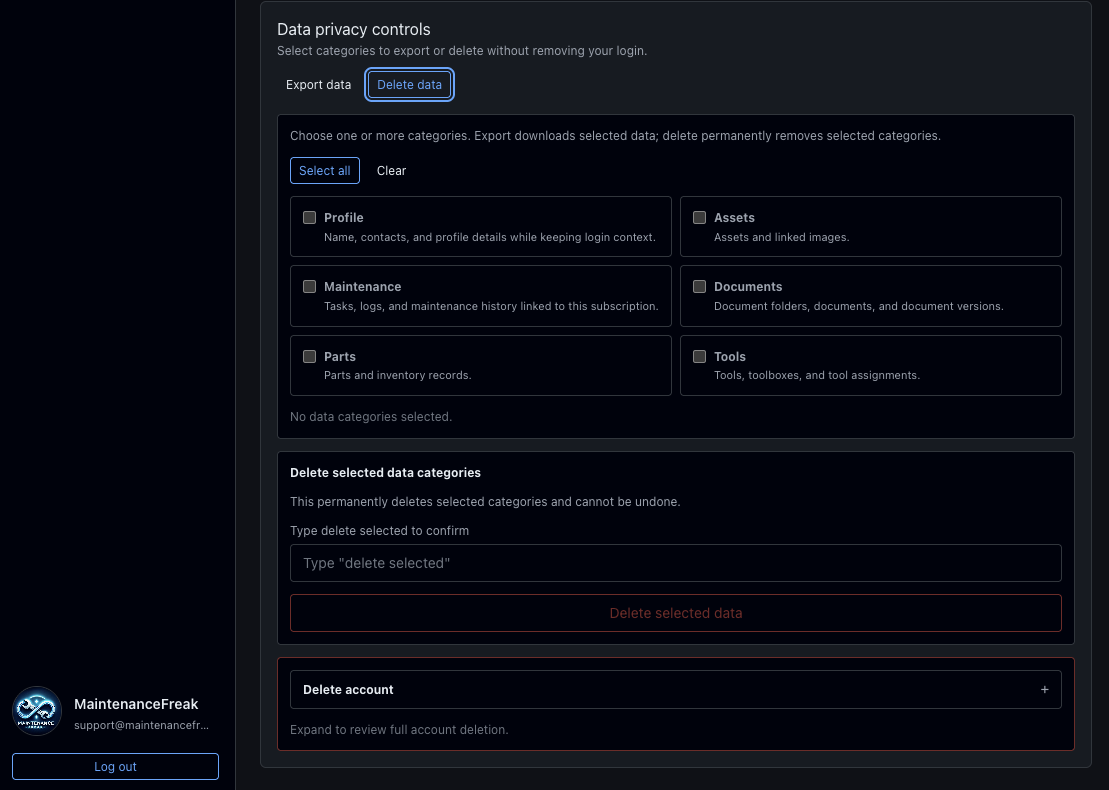Click "Parts and inventory records." description
1109x790 pixels.
coord(397,375)
